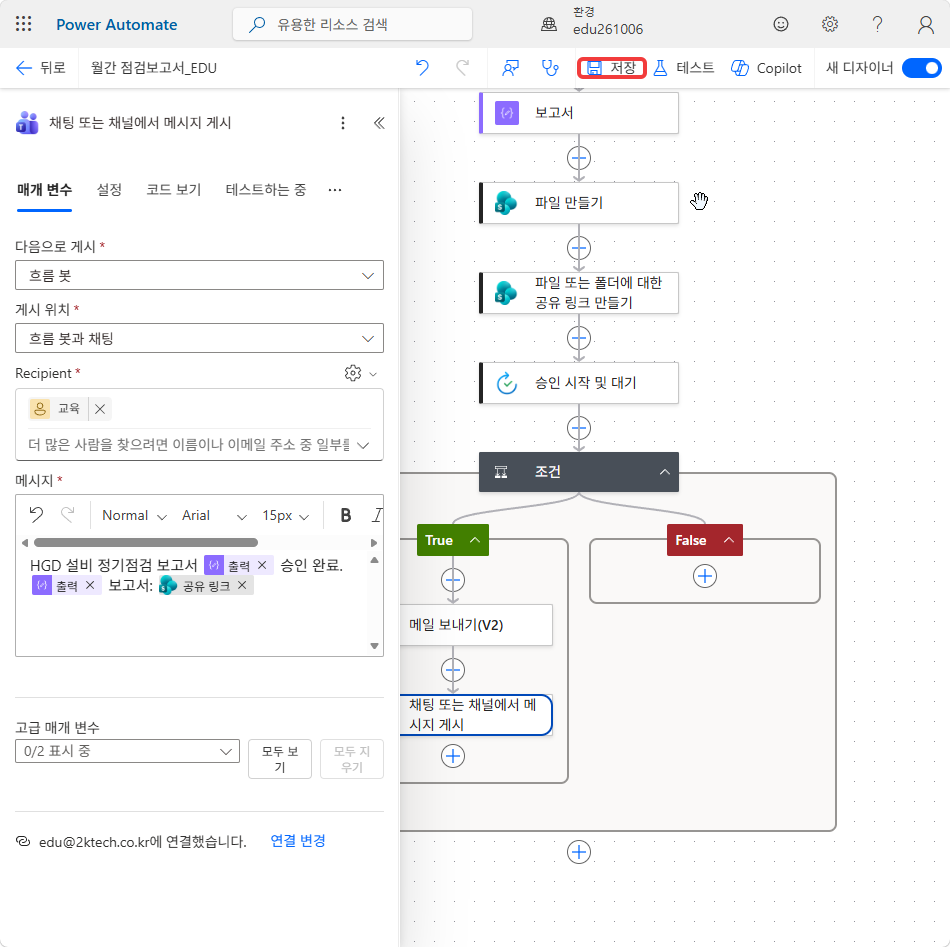Add action inside the False branch
Viewport: 950px width, 947px height.
[x=705, y=576]
